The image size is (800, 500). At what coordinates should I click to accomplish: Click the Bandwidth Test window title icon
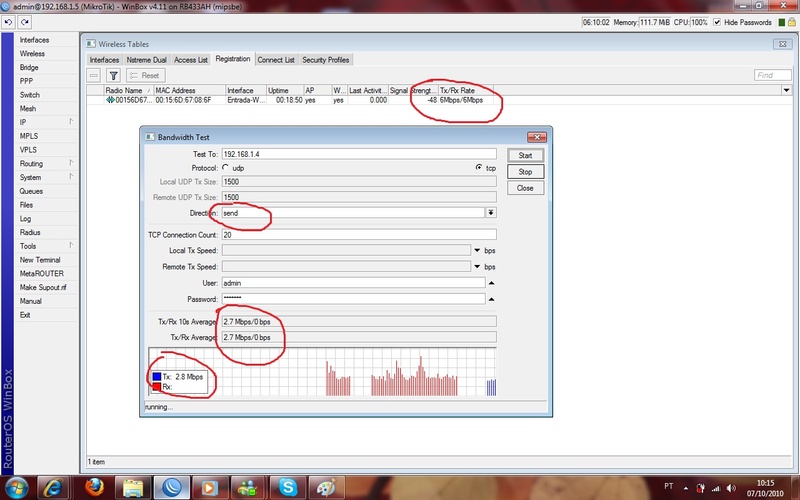tap(150, 137)
